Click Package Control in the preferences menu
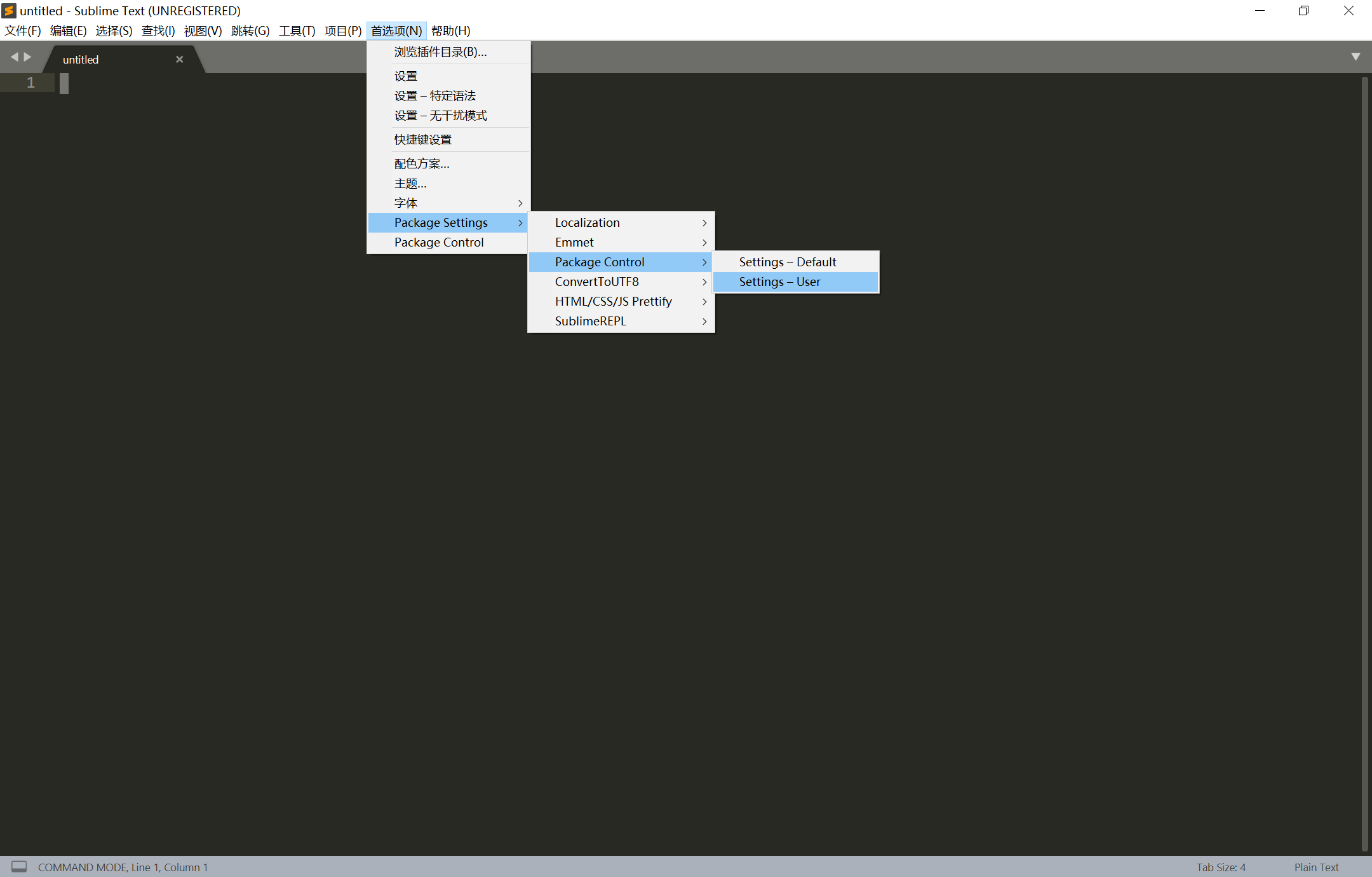The height and width of the screenshot is (877, 1372). pos(448,243)
